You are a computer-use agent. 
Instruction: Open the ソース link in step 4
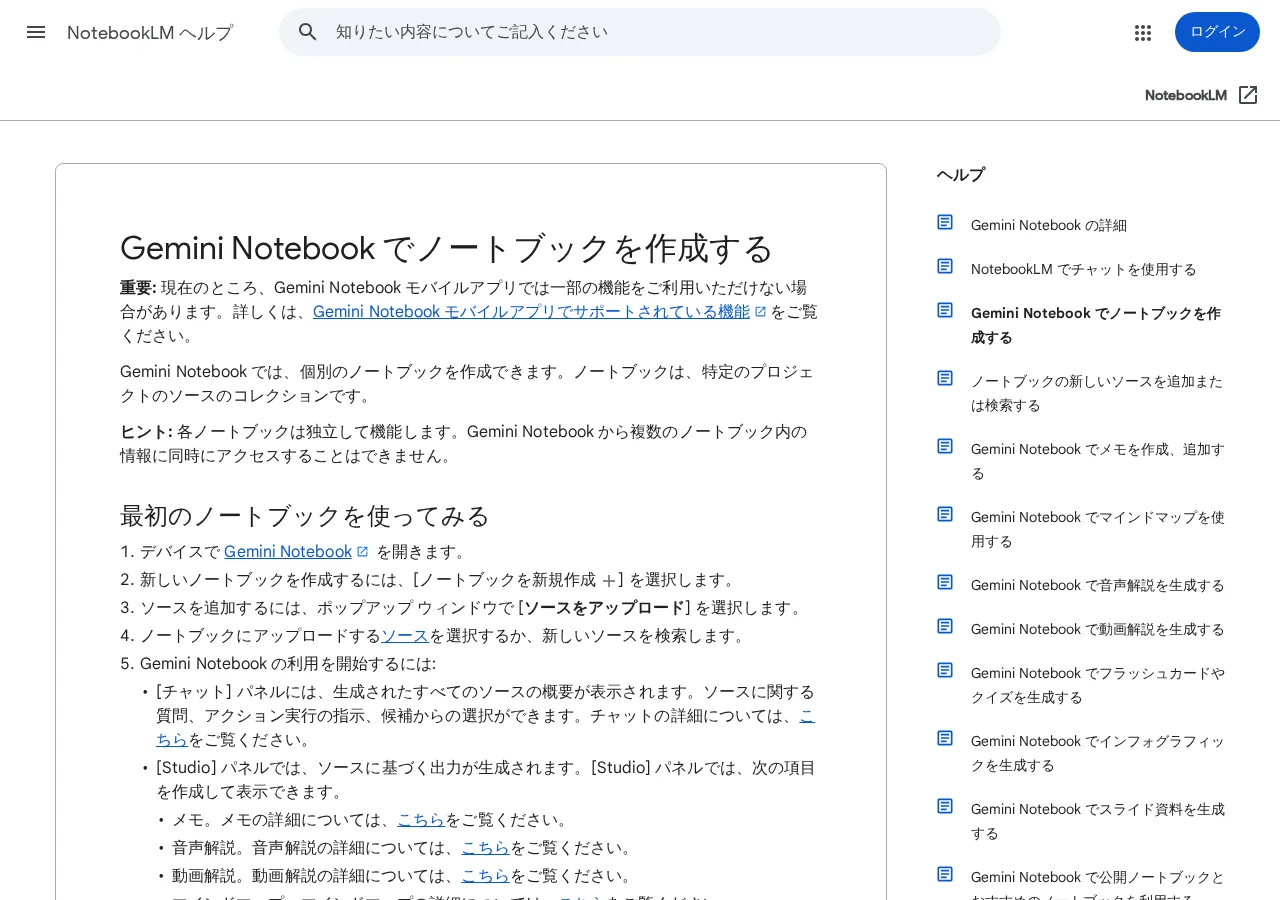405,635
